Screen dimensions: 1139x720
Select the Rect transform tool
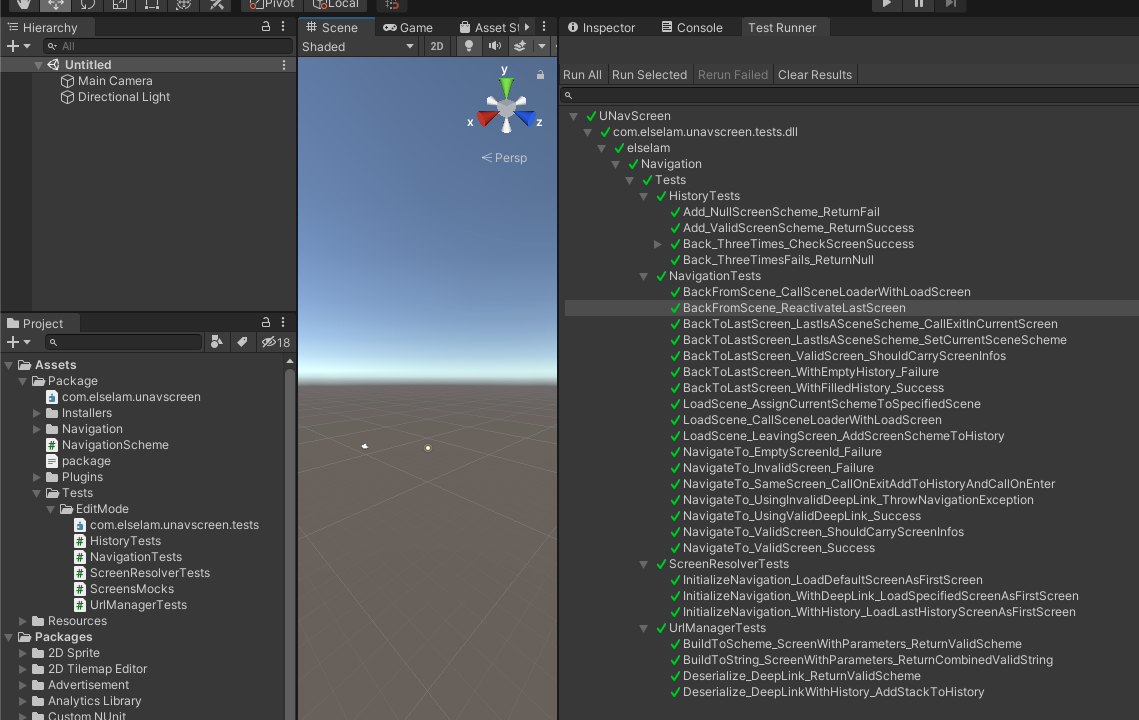point(152,4)
